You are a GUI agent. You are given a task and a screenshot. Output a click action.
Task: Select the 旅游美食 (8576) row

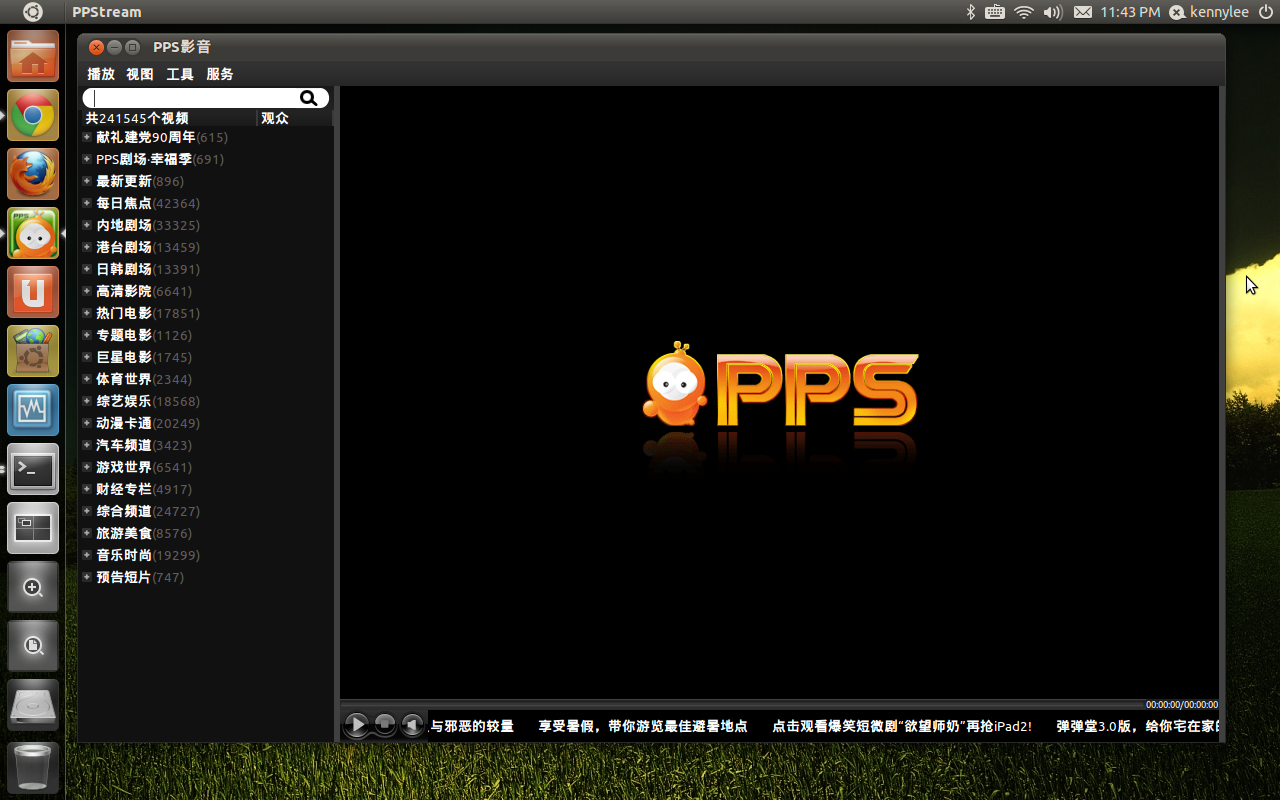pos(207,533)
